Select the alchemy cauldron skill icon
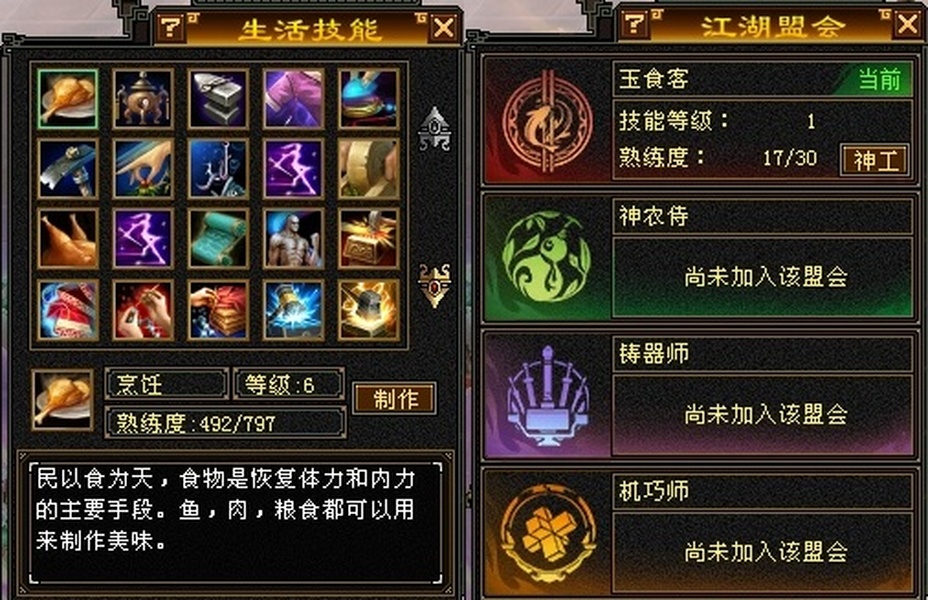The width and height of the screenshot is (928, 600). 143,99
